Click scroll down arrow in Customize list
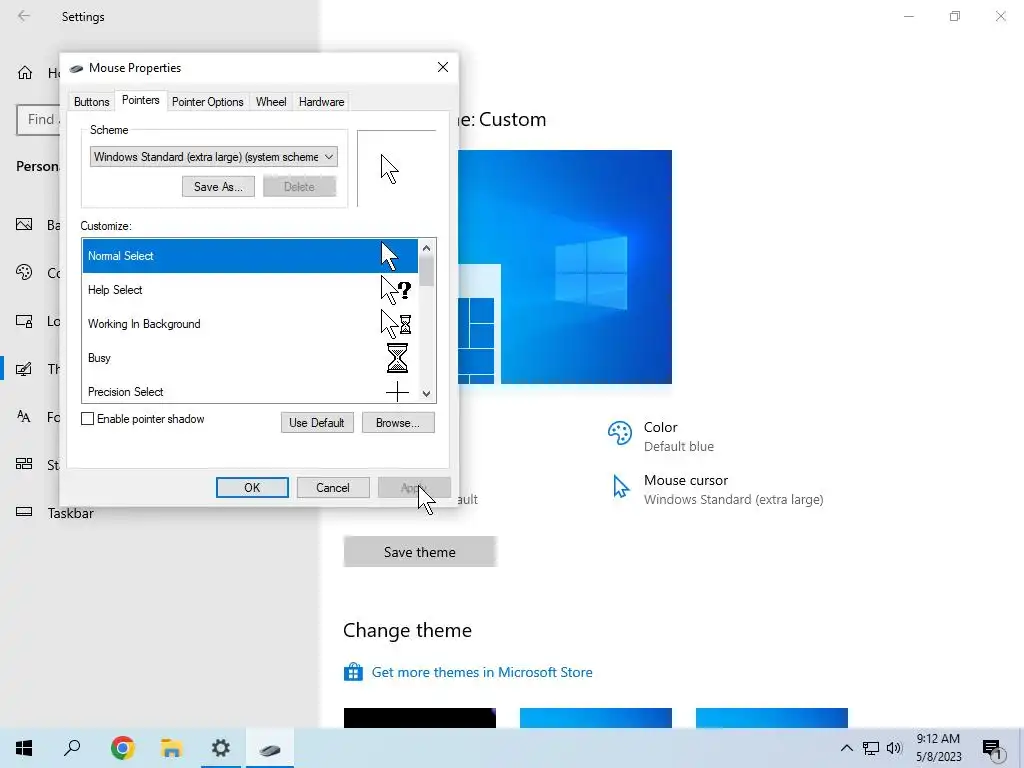Screen dimensions: 1024x768 click(426, 394)
